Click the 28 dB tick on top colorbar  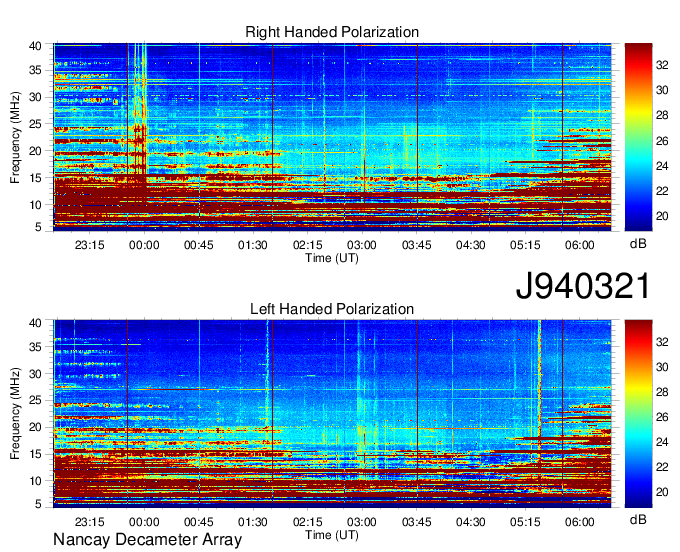click(x=662, y=115)
